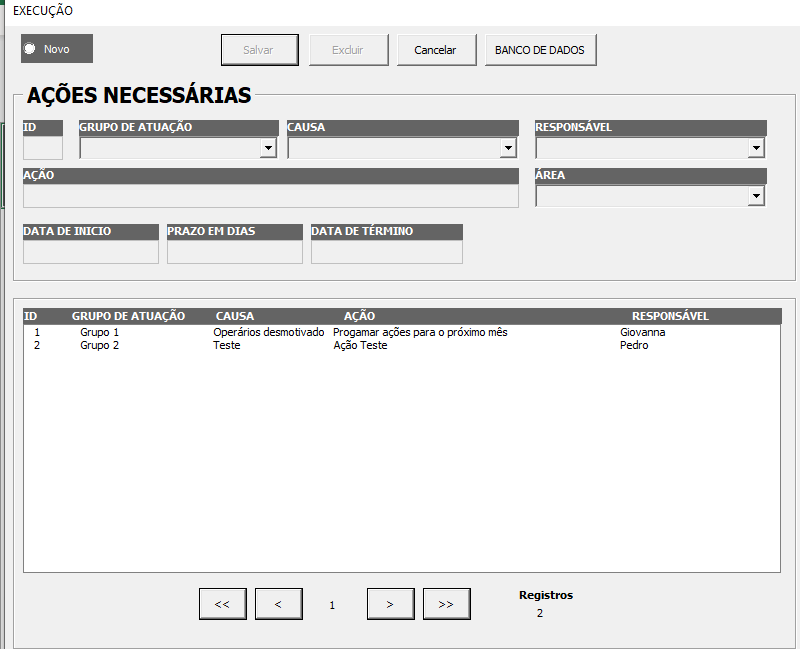Click the Excluir button
The image size is (800, 649).
click(x=348, y=50)
